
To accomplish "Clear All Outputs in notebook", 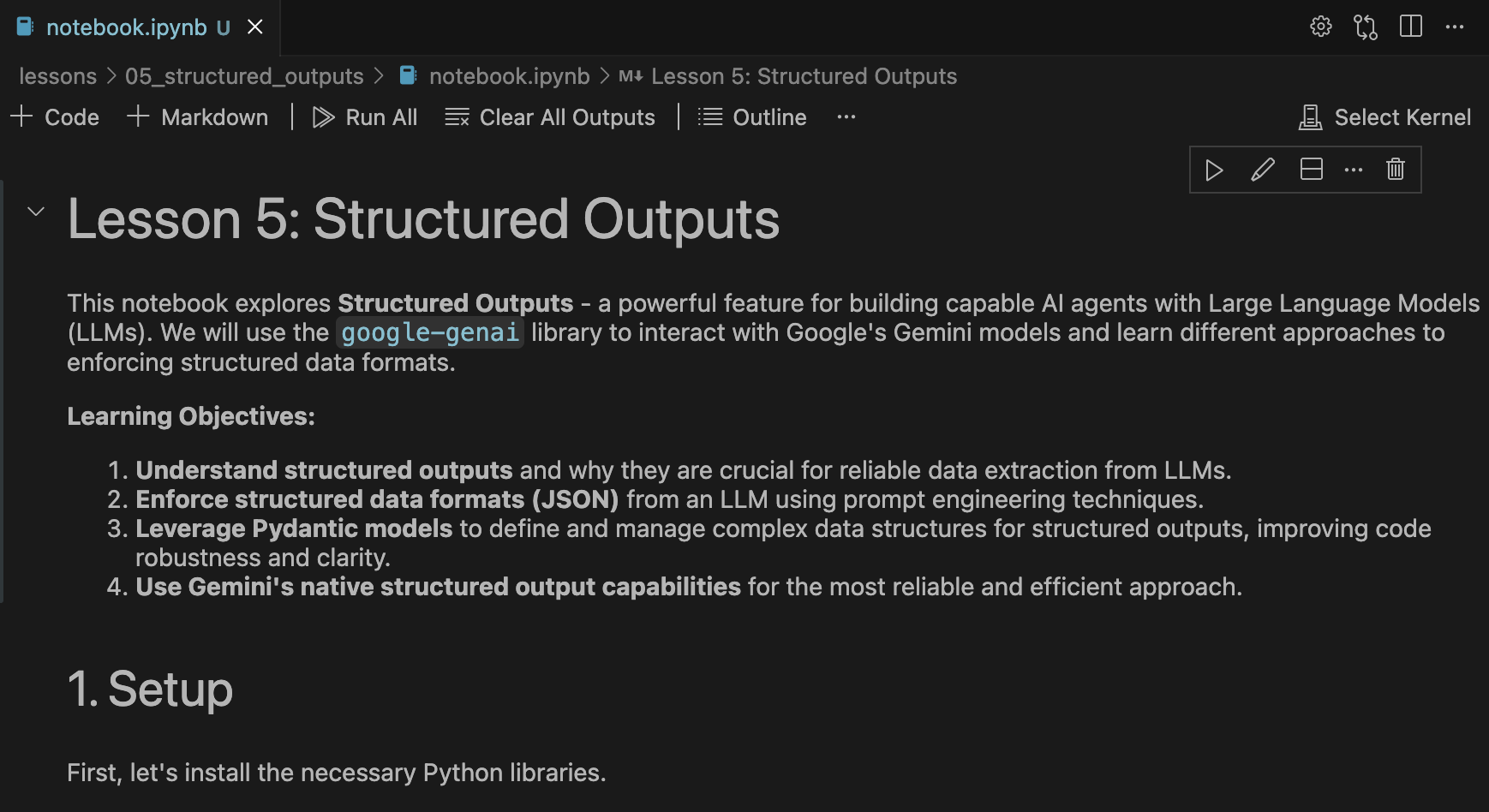I will pos(550,117).
